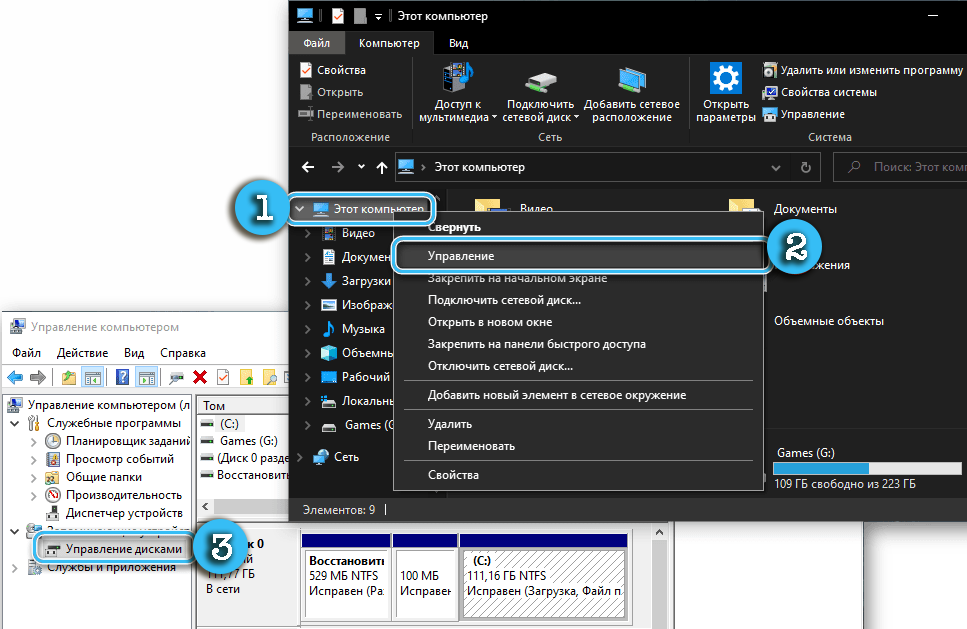Switch to the 'Вид' ribbon tab
Screen dimensions: 967x629
tap(458, 43)
